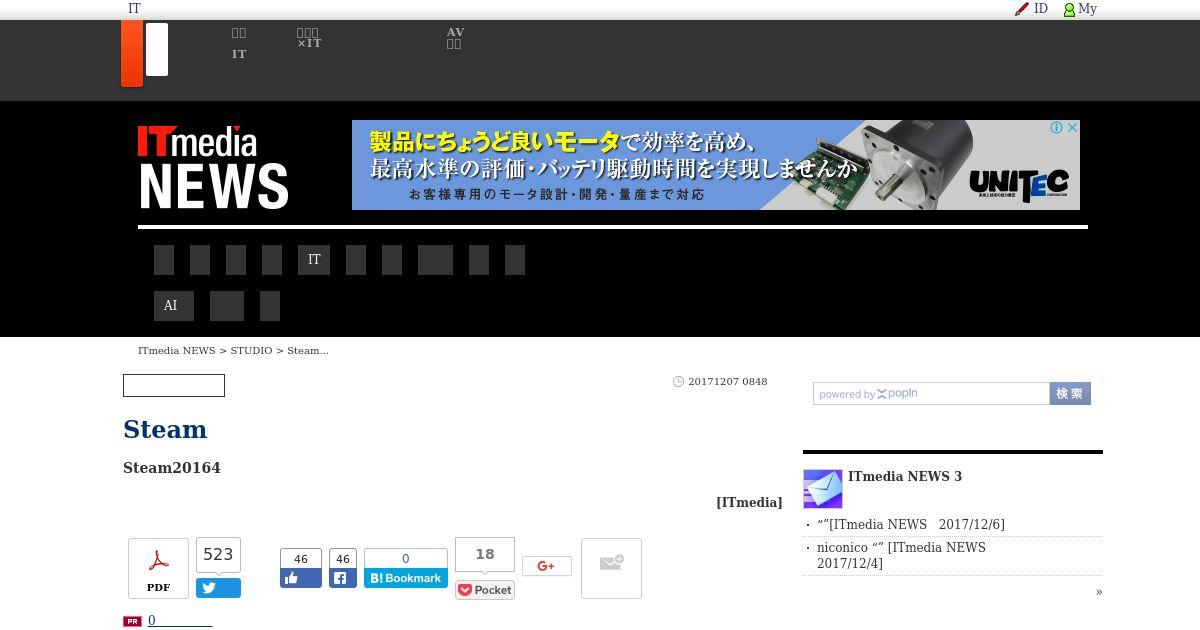
Task: Click the Steam... breadcrumb text
Action: click(x=308, y=351)
